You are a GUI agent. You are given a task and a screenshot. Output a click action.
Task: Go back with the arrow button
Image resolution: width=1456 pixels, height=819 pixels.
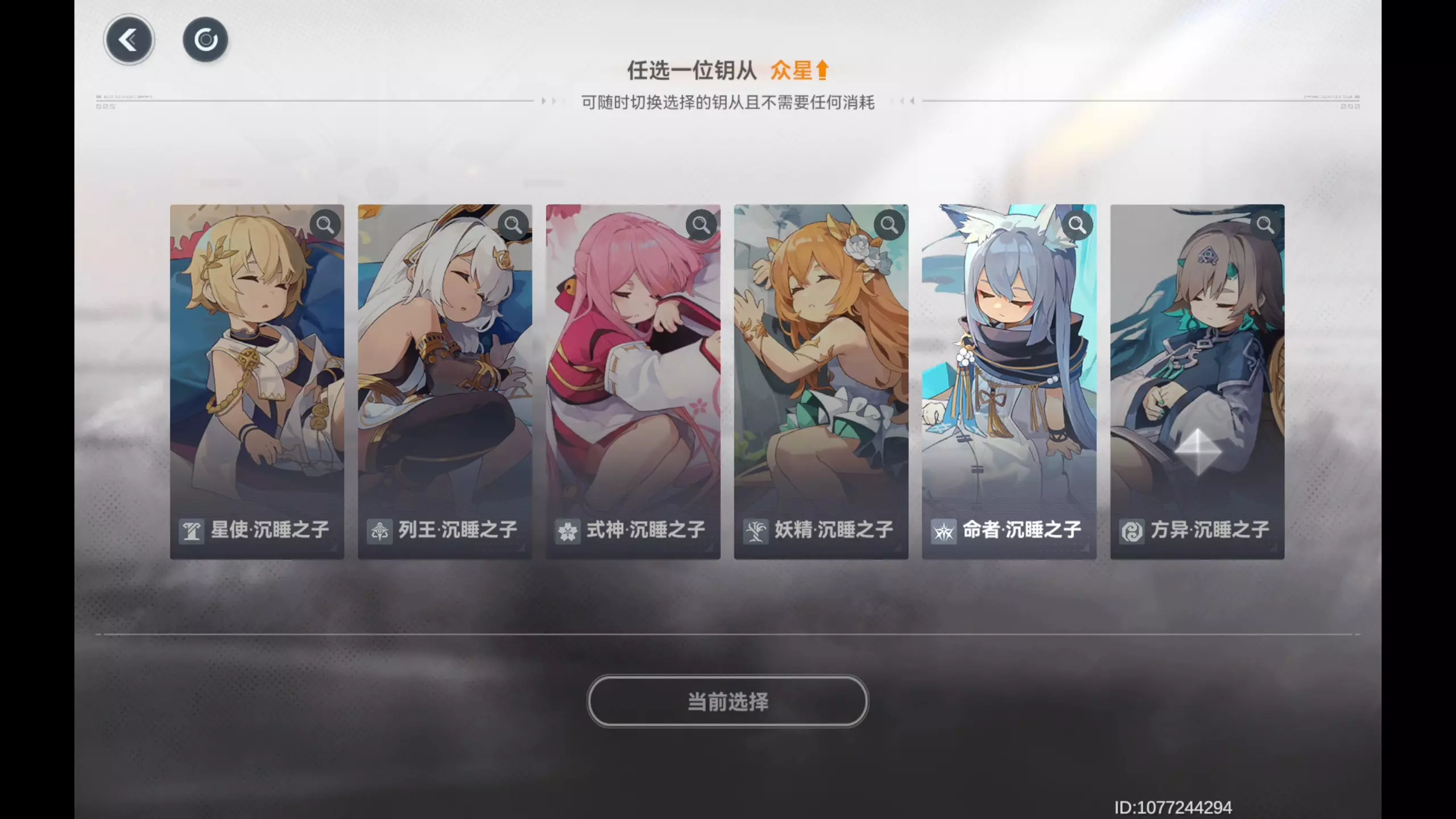(x=129, y=40)
